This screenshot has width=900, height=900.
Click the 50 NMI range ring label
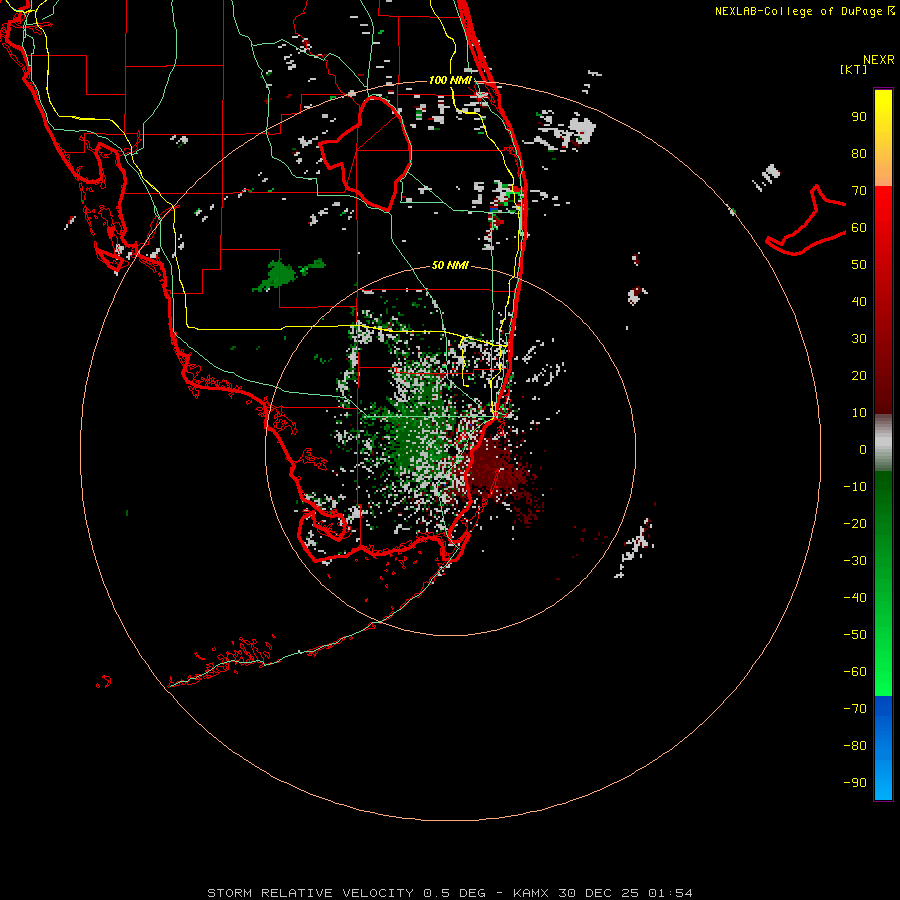(x=450, y=265)
